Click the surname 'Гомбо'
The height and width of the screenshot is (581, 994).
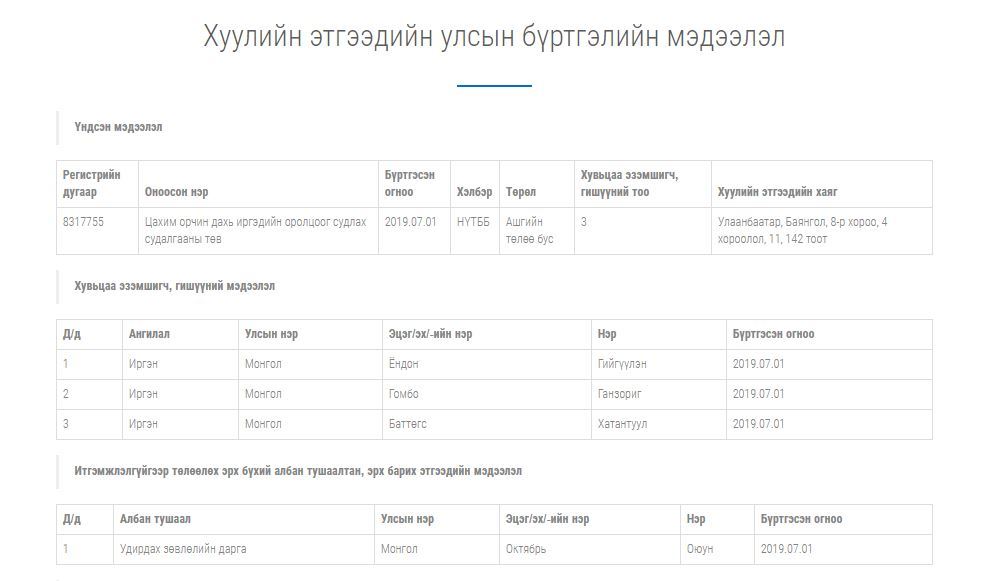point(403,393)
